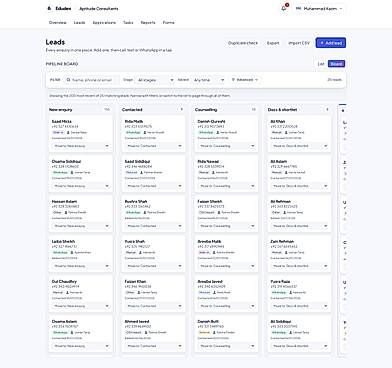Open stage dropdown on Danish Butt card
The width and height of the screenshot is (392, 368).
coord(227,346)
